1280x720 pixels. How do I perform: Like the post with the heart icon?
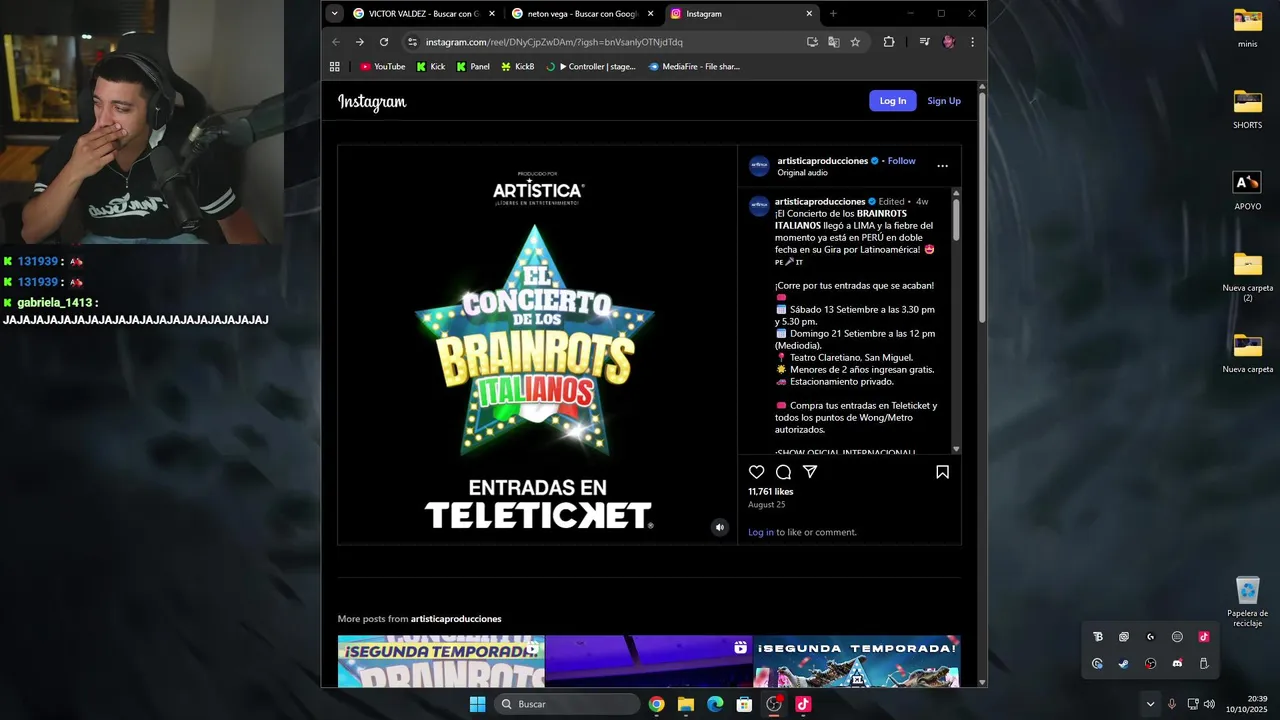click(757, 472)
